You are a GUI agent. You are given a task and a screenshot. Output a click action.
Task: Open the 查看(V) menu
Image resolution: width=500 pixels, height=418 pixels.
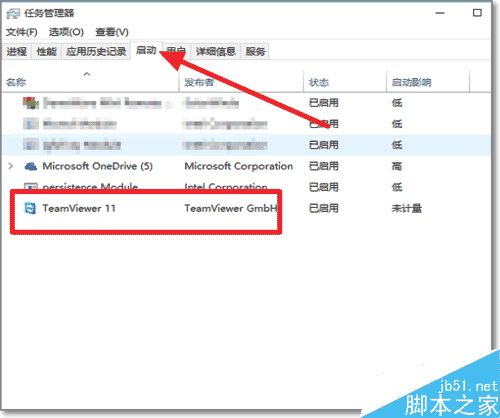pyautogui.click(x=112, y=32)
